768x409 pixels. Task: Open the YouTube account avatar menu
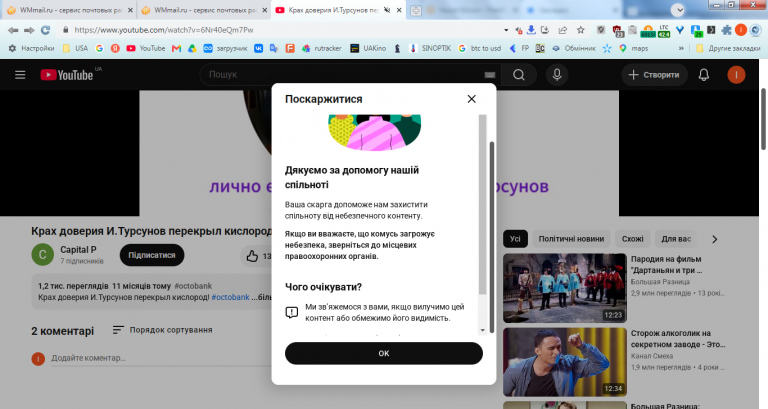[x=736, y=74]
